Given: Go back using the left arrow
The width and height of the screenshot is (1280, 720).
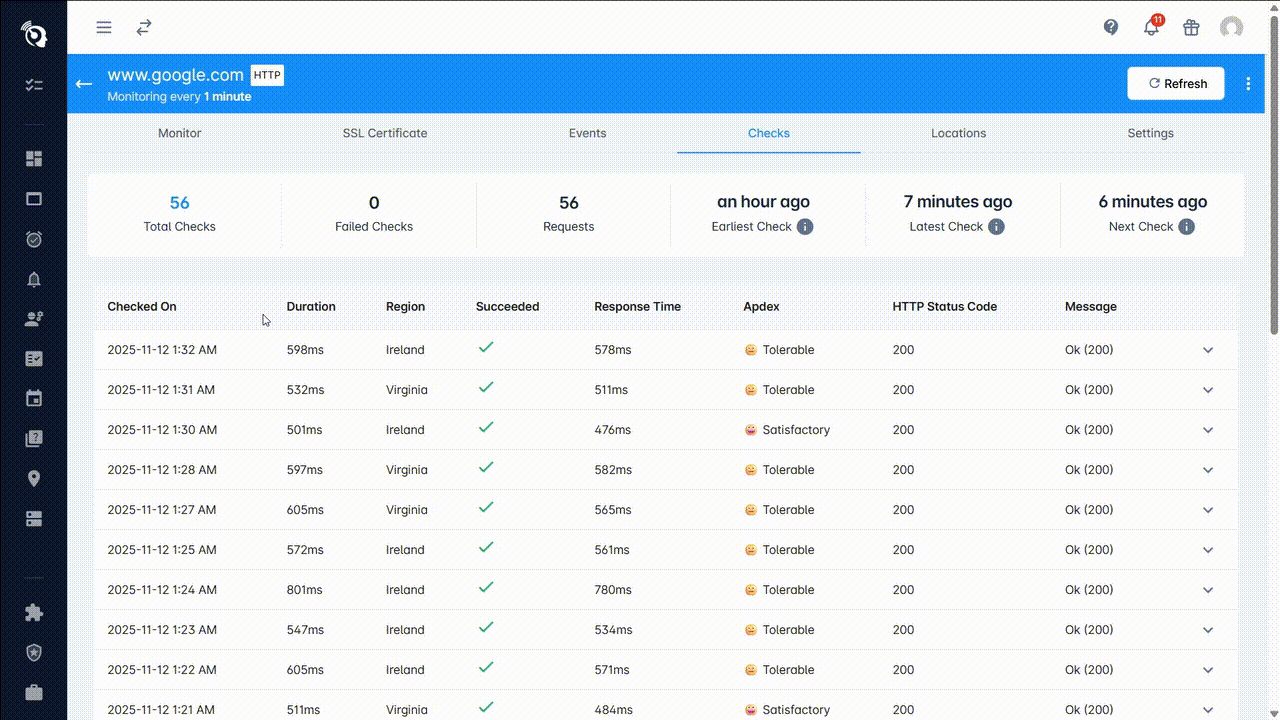Looking at the screenshot, I should click(x=84, y=84).
